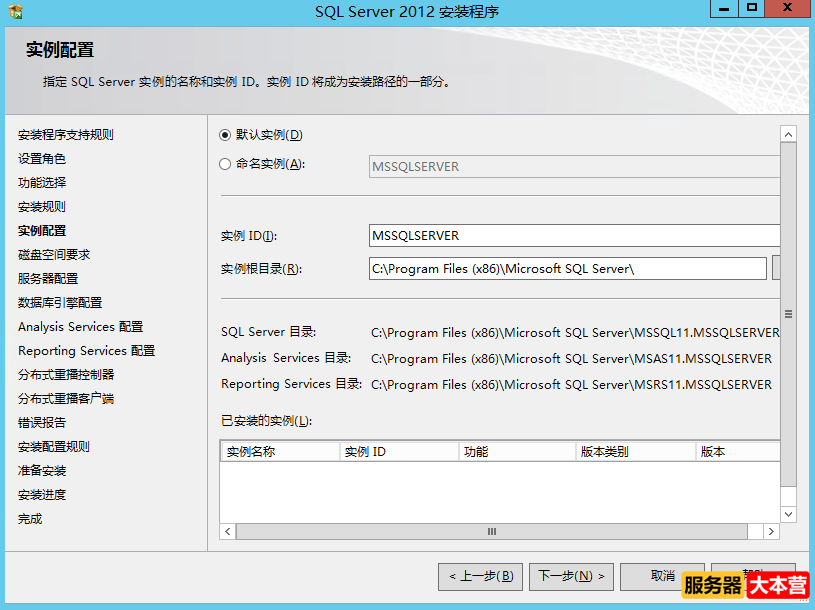This screenshot has width=815, height=610.
Task: Click the SQL Server setup title bar icon
Action: (x=16, y=11)
